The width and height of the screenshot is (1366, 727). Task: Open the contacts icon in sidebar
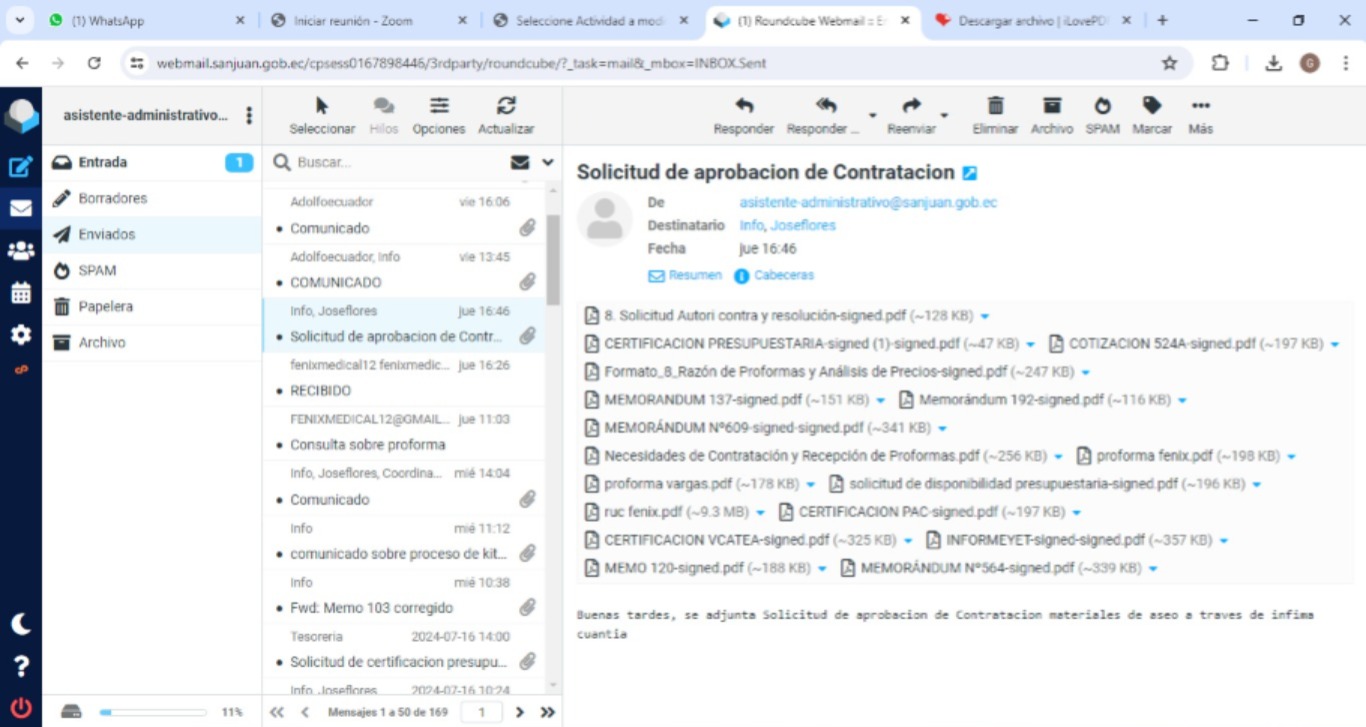(x=20, y=251)
